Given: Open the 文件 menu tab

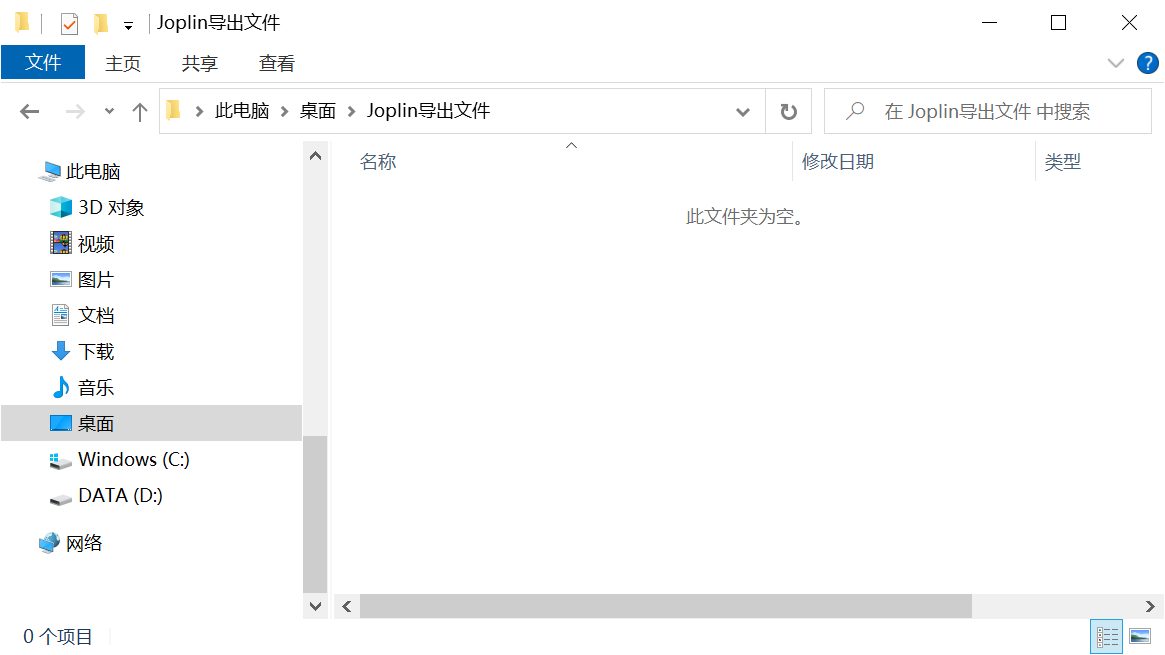Looking at the screenshot, I should pyautogui.click(x=43, y=63).
